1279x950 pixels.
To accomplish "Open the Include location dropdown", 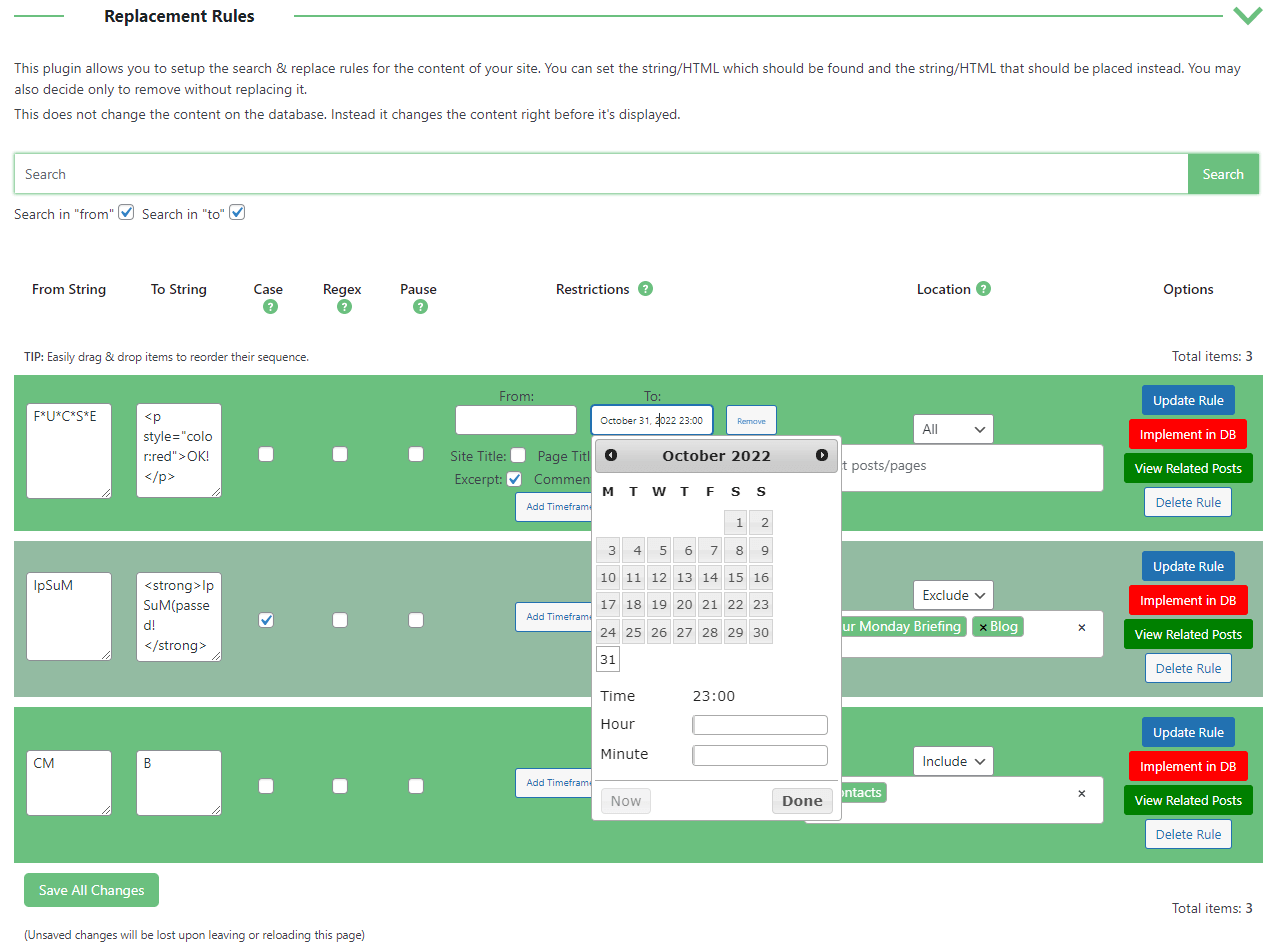I will point(952,761).
